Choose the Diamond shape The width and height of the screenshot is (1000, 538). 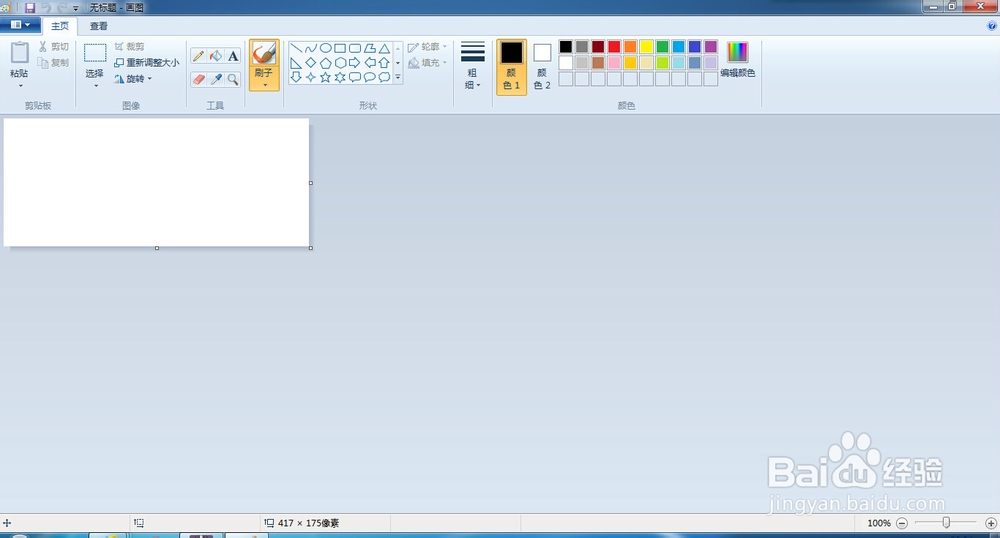[311, 63]
